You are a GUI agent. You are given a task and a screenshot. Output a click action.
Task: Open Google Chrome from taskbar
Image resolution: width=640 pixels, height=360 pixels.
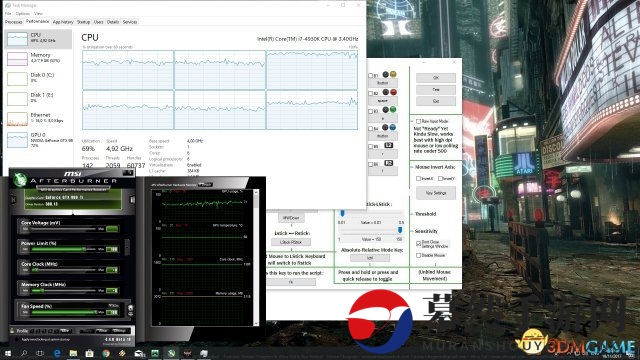click(106, 353)
